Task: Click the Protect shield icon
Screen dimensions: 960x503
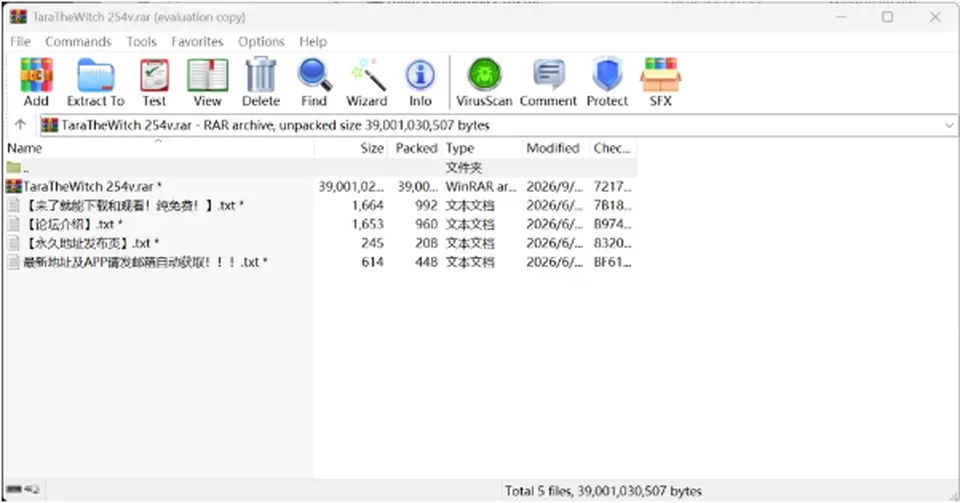Action: click(607, 82)
